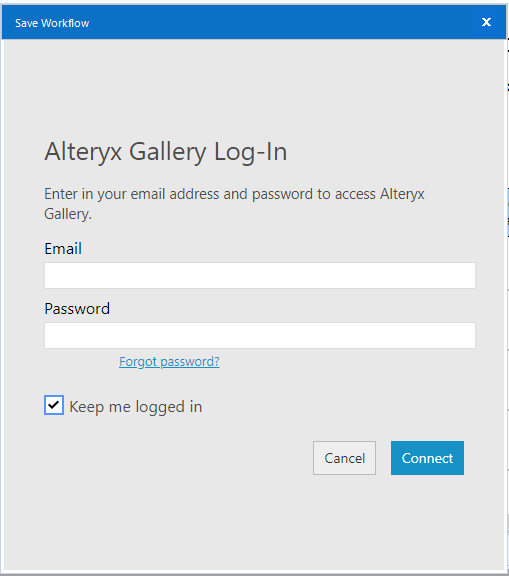The image size is (509, 576).
Task: Close the Save Workflow dialog
Action: click(x=486, y=22)
